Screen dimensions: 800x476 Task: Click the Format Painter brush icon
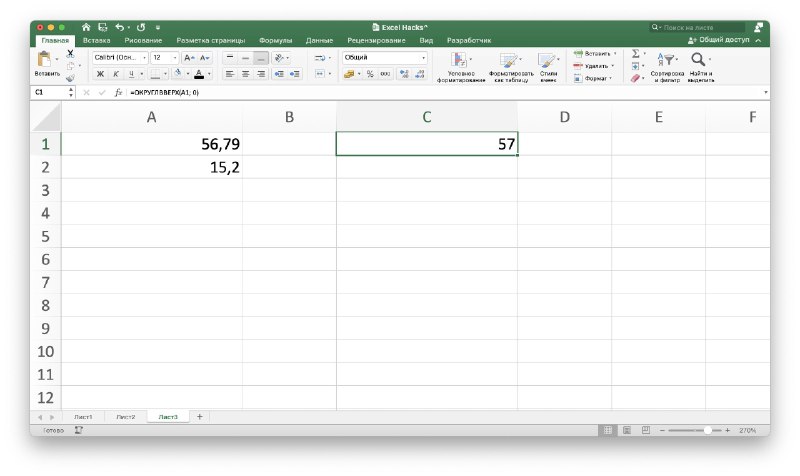(70, 78)
